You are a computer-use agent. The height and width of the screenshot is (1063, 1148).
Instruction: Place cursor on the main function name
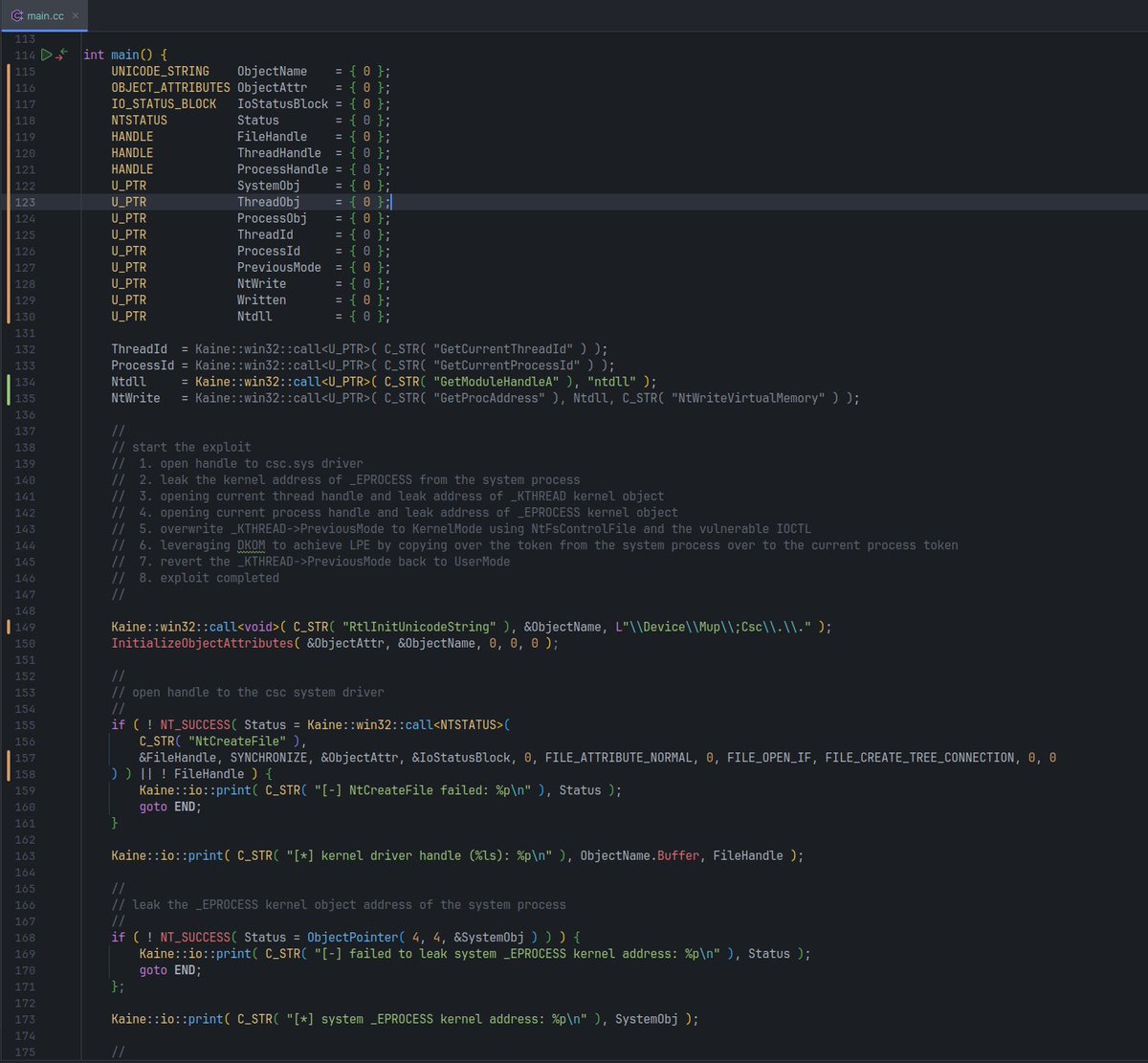pyautogui.click(x=125, y=55)
